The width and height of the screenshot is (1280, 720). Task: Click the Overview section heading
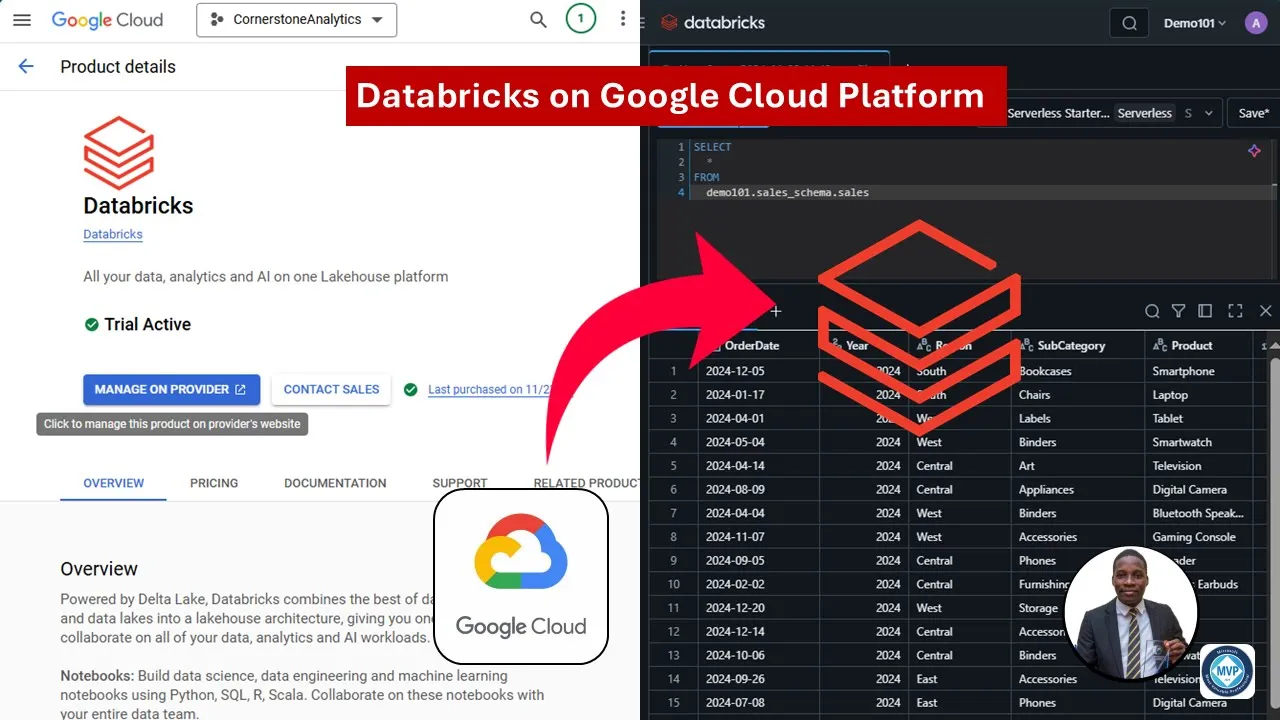[99, 569]
